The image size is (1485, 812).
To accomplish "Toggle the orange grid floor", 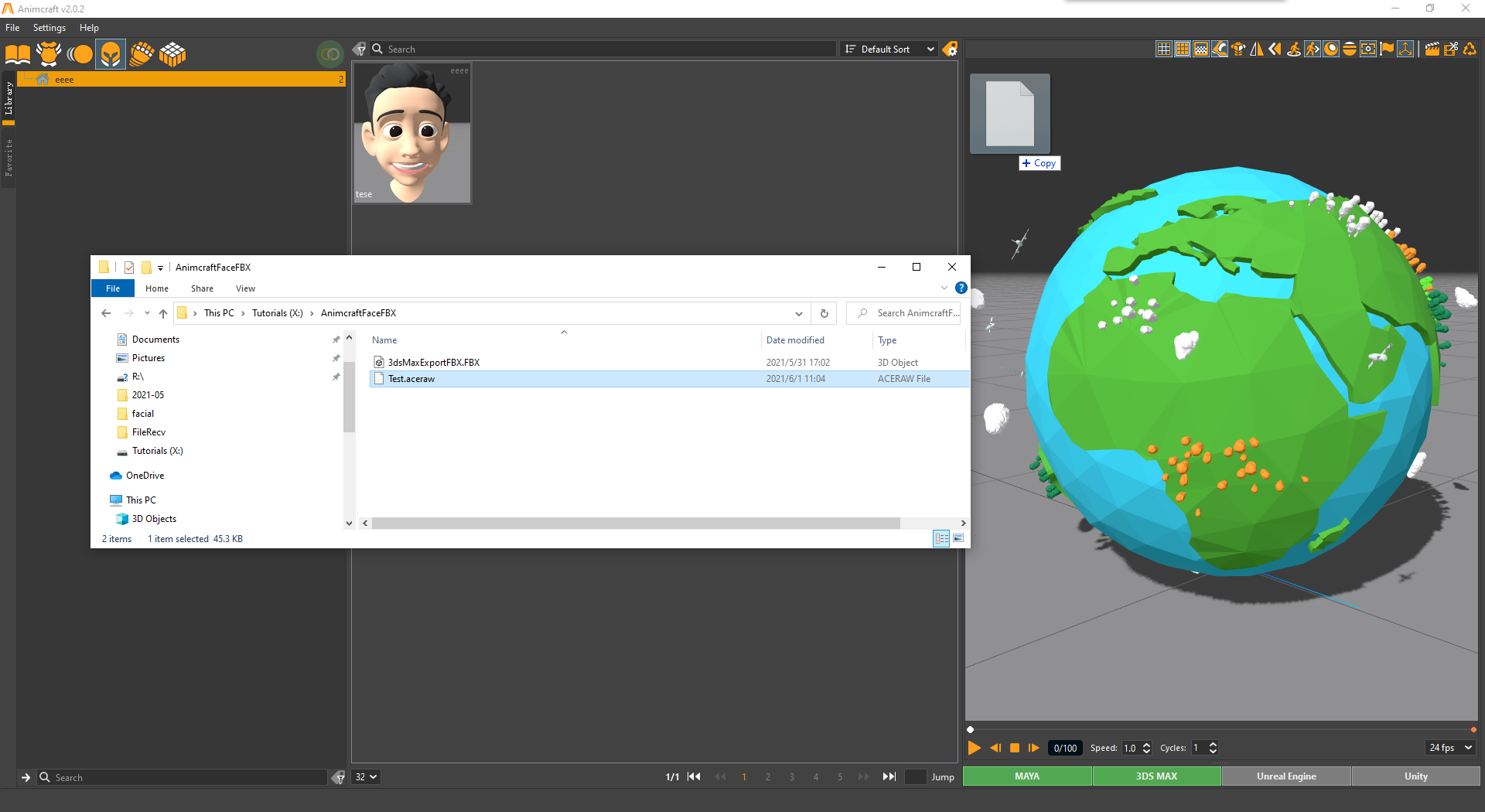I will (x=1183, y=49).
